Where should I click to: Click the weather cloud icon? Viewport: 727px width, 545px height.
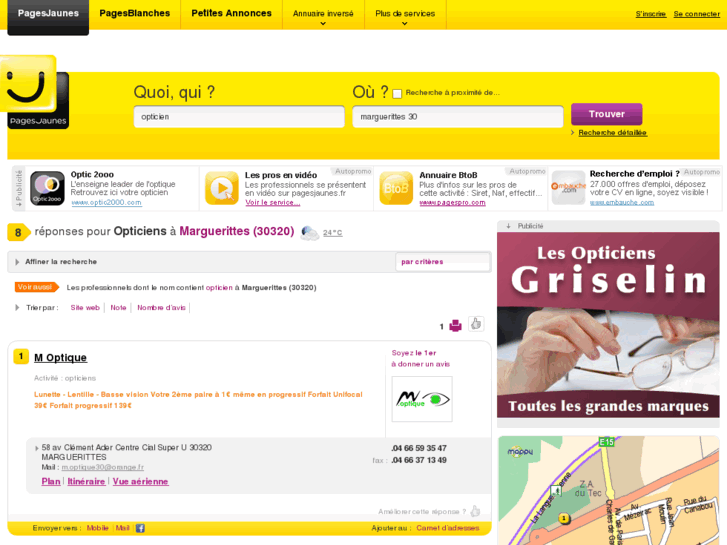point(309,233)
